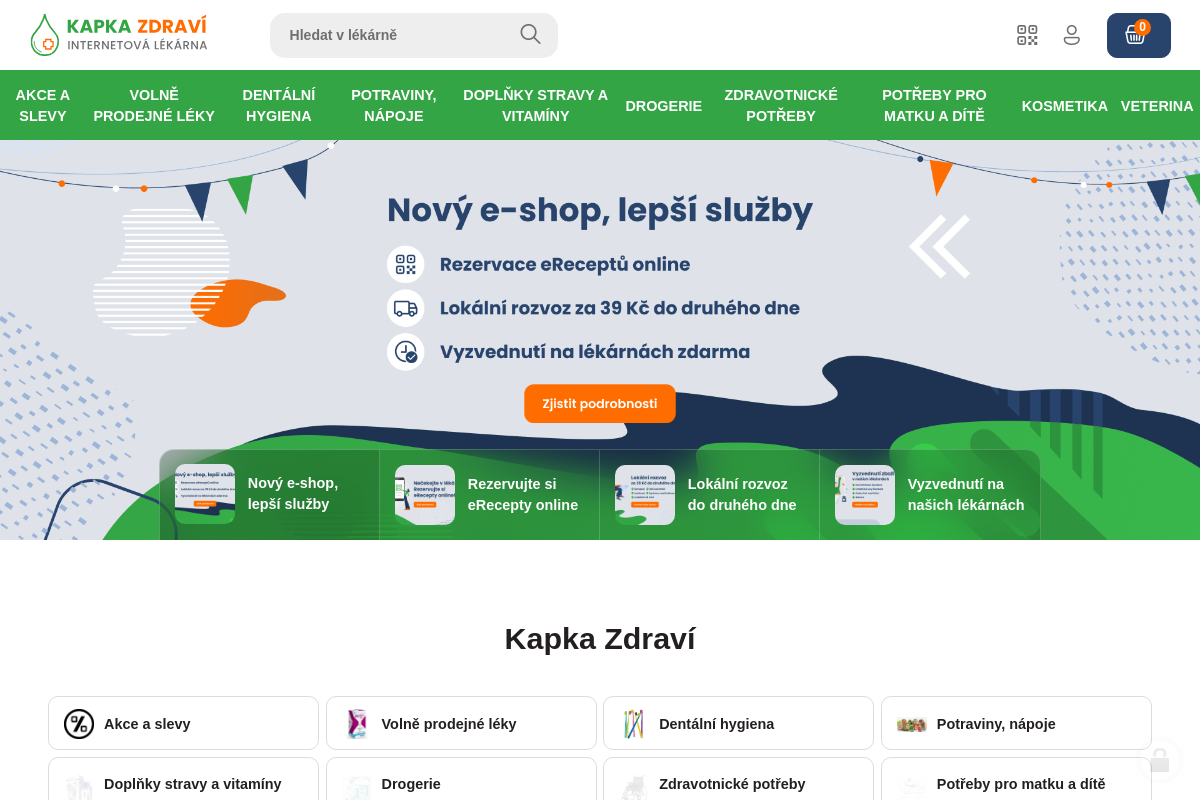Click the Zjistit podrobnosti button
1200x800 pixels.
(599, 403)
